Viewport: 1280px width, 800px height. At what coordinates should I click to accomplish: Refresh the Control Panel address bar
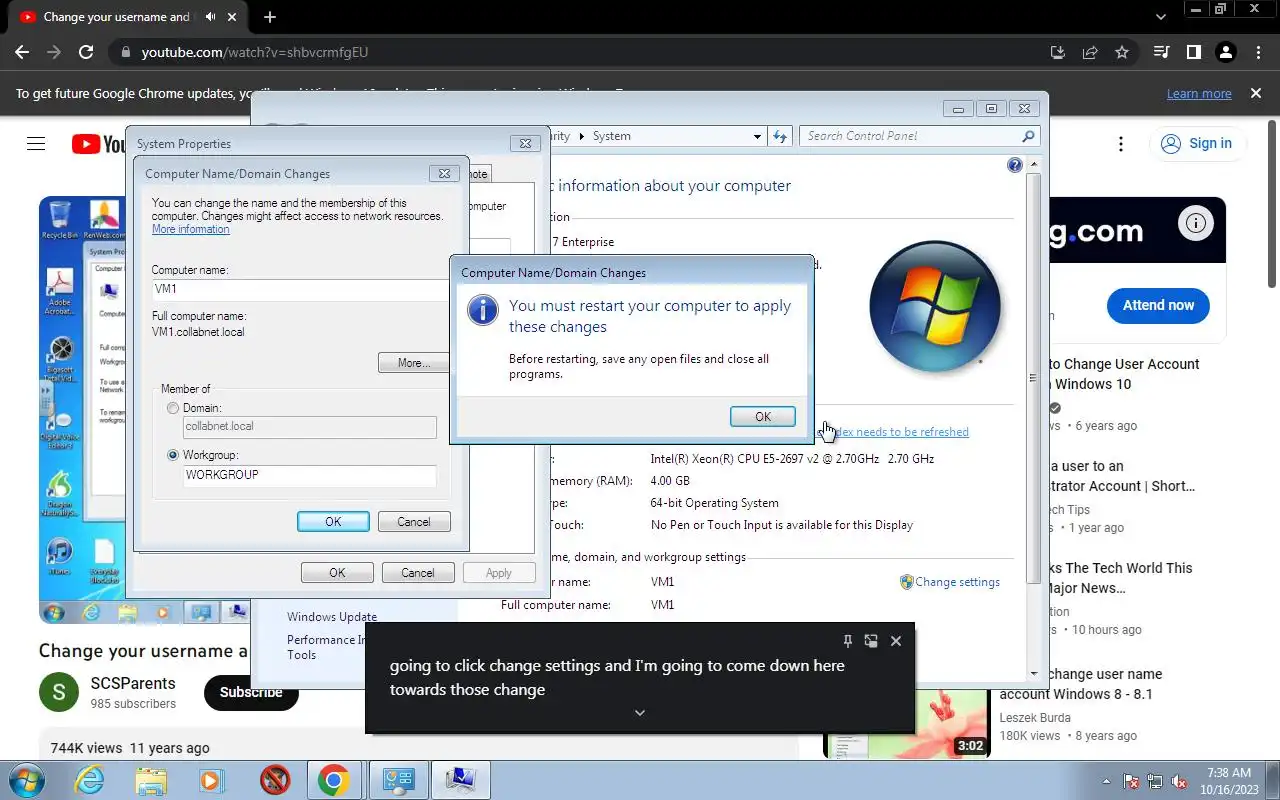tap(780, 136)
